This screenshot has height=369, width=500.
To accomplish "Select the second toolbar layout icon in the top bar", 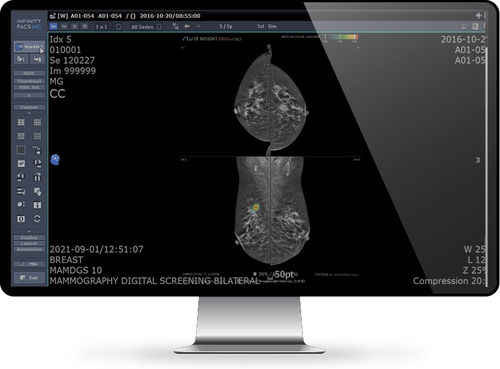I will point(64,26).
